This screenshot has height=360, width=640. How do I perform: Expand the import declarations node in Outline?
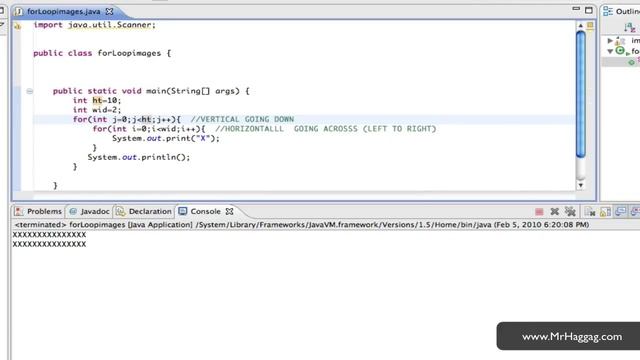click(610, 41)
